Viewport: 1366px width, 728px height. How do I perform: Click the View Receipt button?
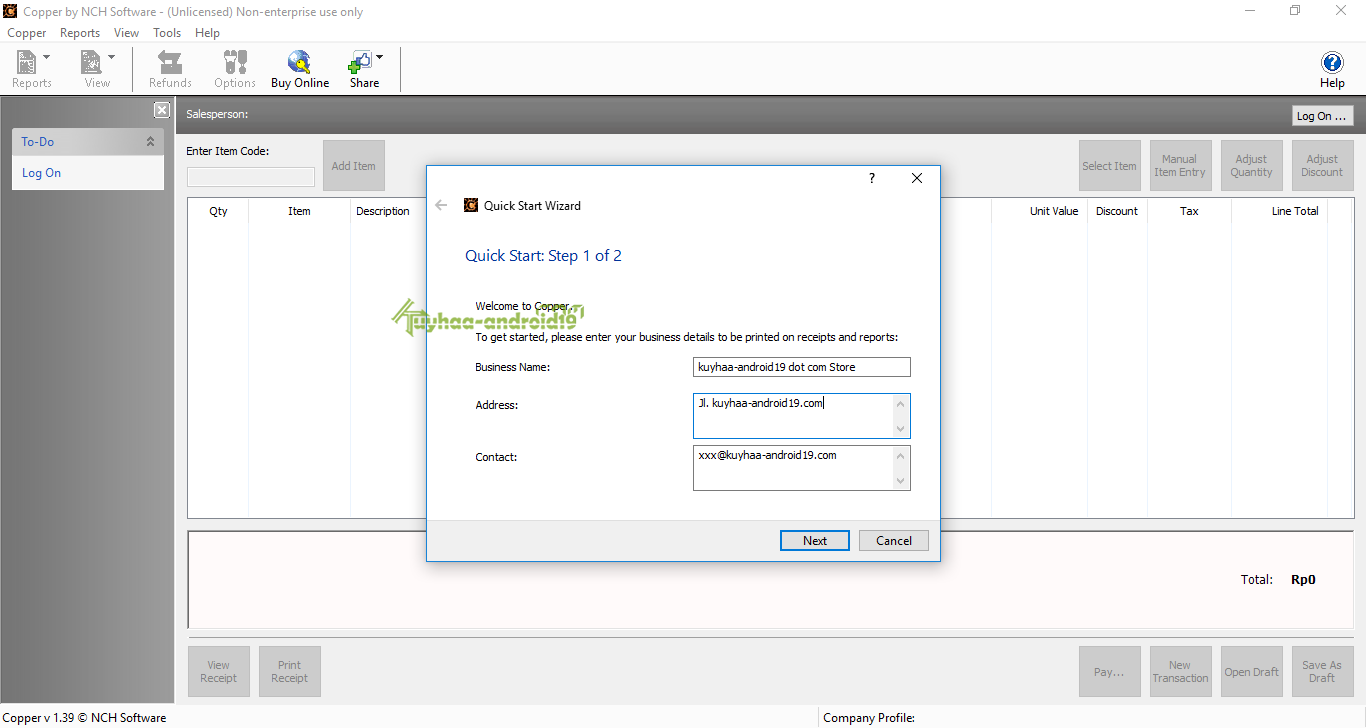click(x=219, y=672)
